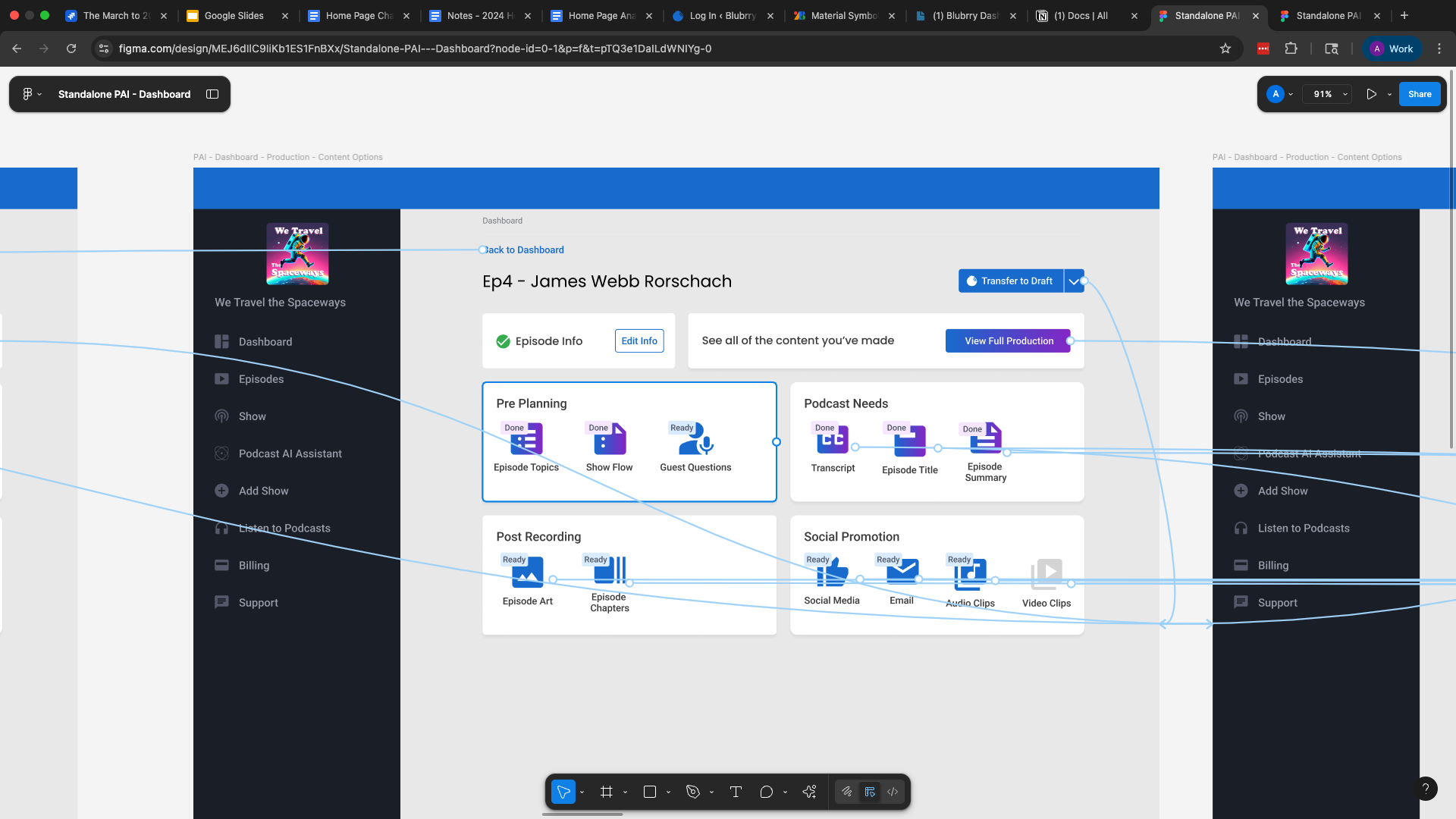Toggle the sidebar panel visibility icon
Image resolution: width=1456 pixels, height=819 pixels.
pyautogui.click(x=212, y=94)
